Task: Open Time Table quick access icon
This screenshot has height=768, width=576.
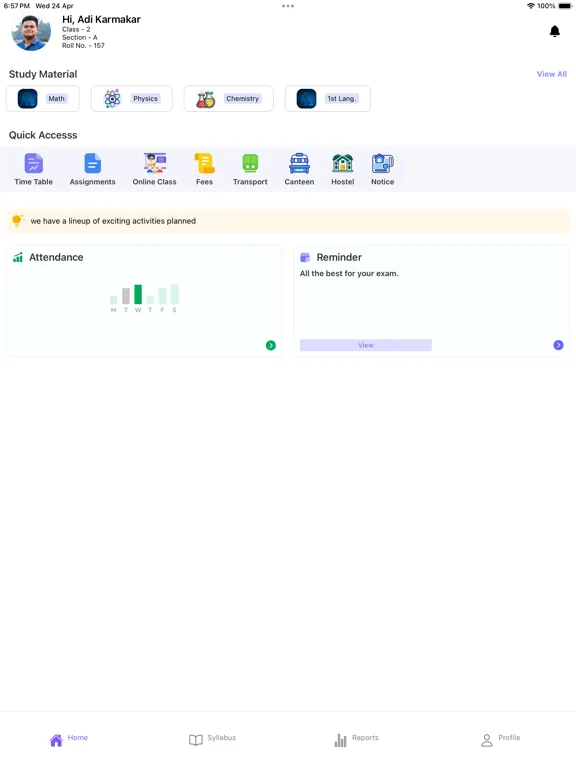Action: coord(33,169)
